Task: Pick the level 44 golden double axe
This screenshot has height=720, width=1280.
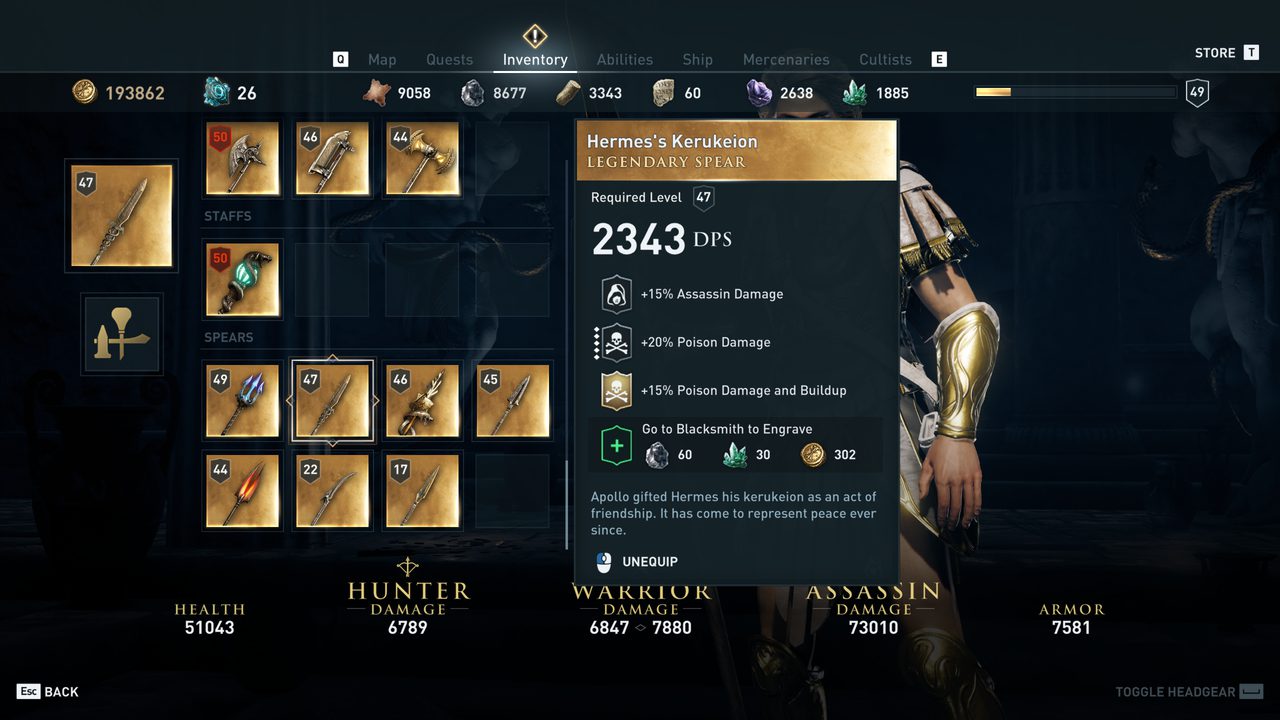Action: [423, 158]
